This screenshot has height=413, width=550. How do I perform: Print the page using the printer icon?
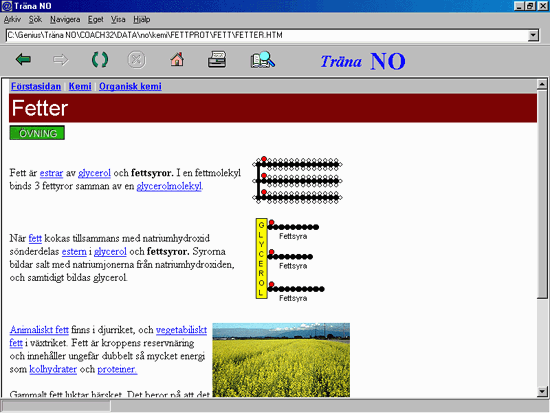click(x=217, y=59)
